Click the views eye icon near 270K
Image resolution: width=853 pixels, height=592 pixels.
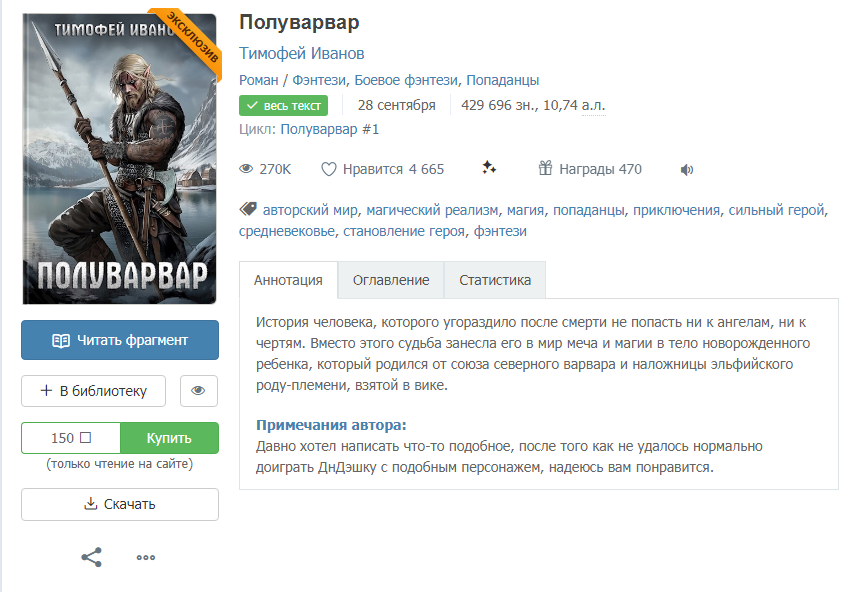[x=246, y=169]
